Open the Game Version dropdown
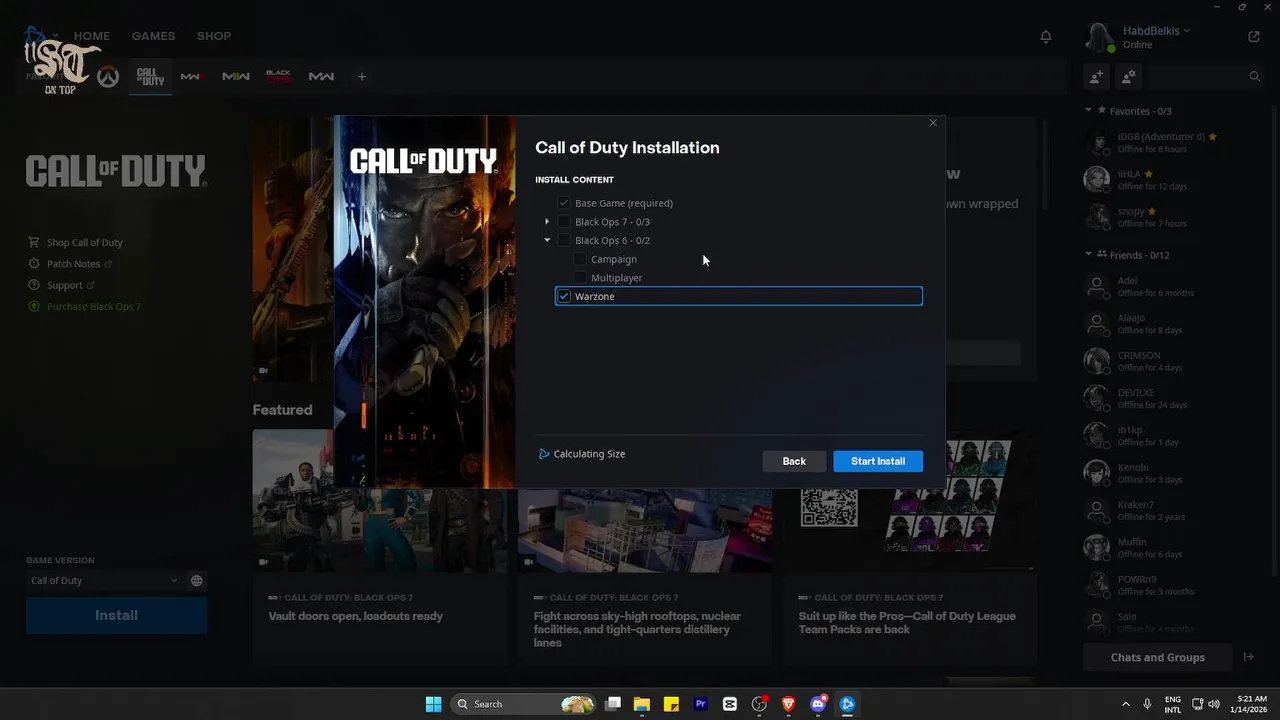Screen dimensions: 1280x720 tap(105, 580)
